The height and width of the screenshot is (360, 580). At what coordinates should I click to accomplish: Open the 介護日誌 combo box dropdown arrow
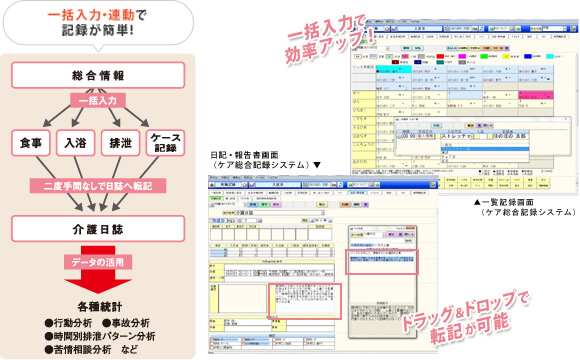tap(323, 213)
